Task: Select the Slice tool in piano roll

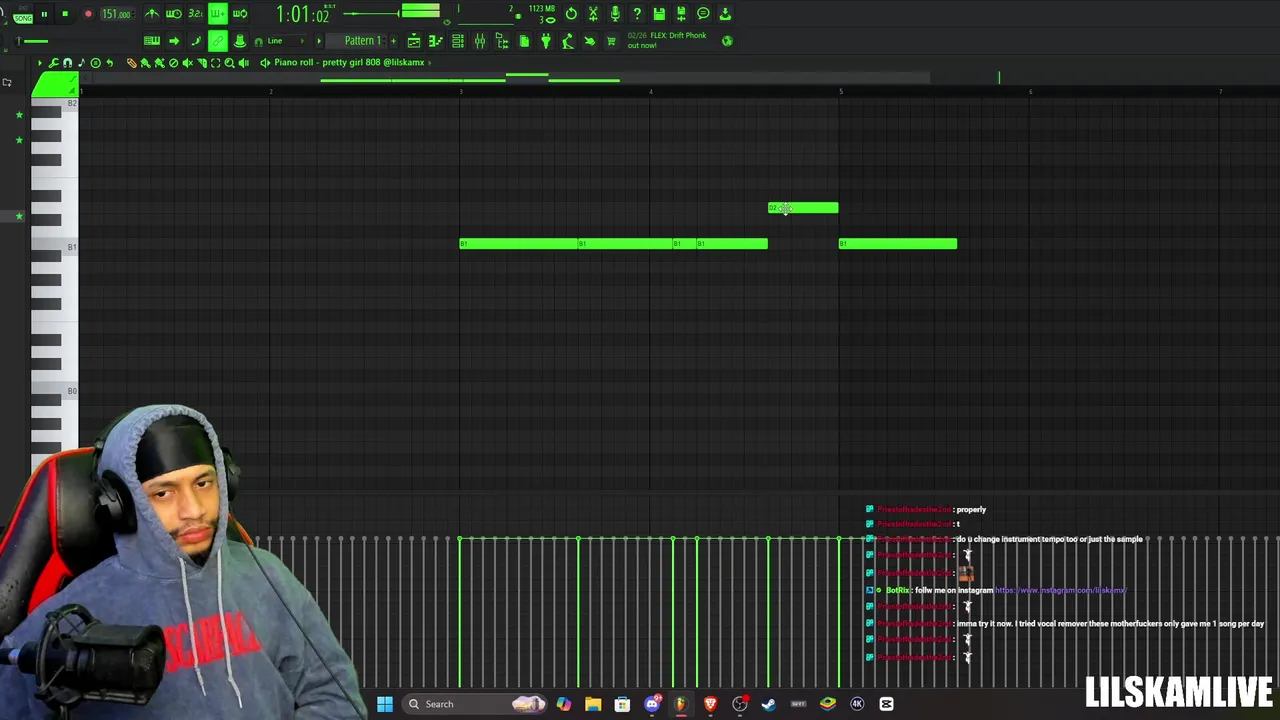Action: 201,62
